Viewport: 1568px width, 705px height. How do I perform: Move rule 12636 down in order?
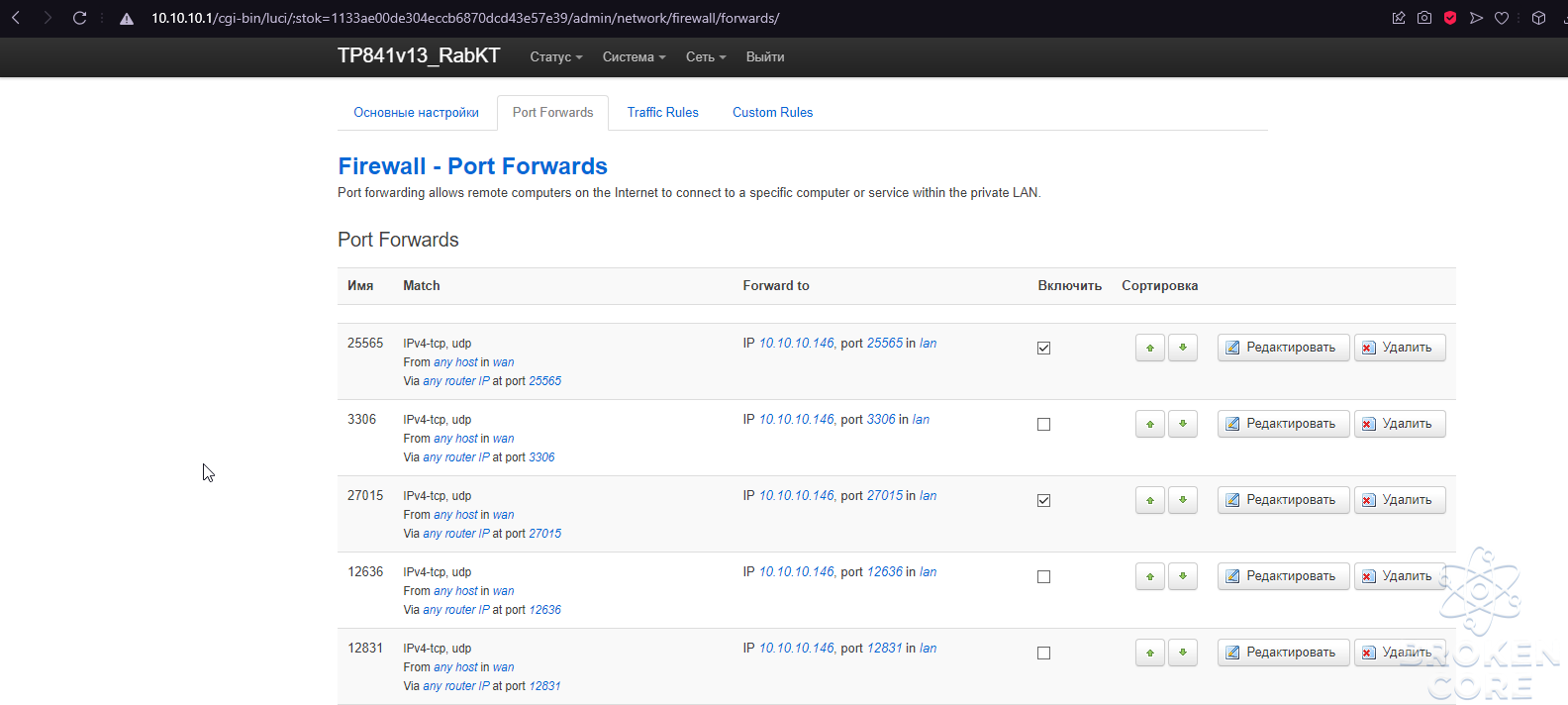pyautogui.click(x=1183, y=576)
